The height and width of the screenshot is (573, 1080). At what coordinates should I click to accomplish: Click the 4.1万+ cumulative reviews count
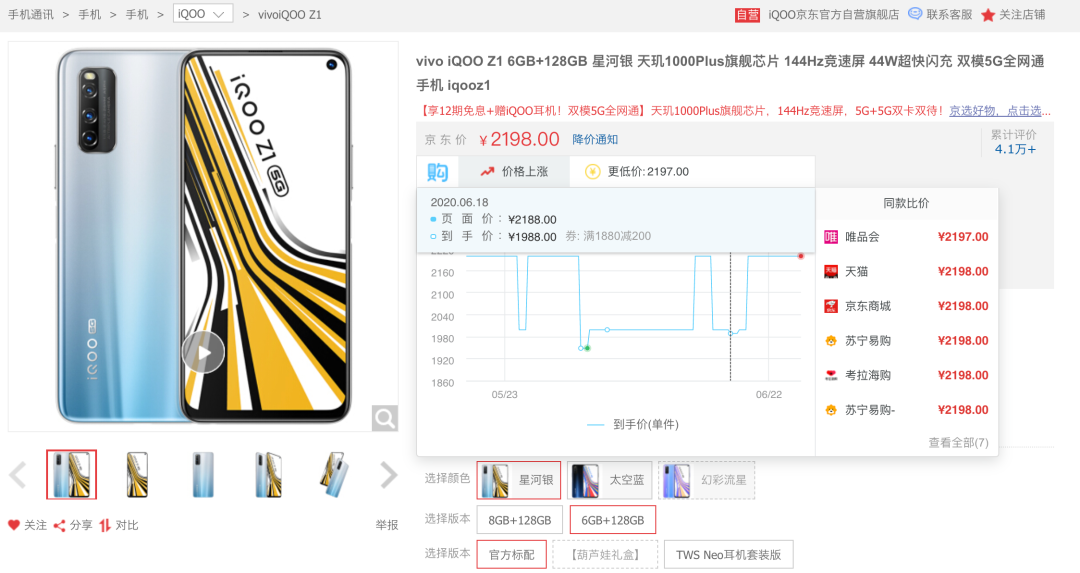1015,149
